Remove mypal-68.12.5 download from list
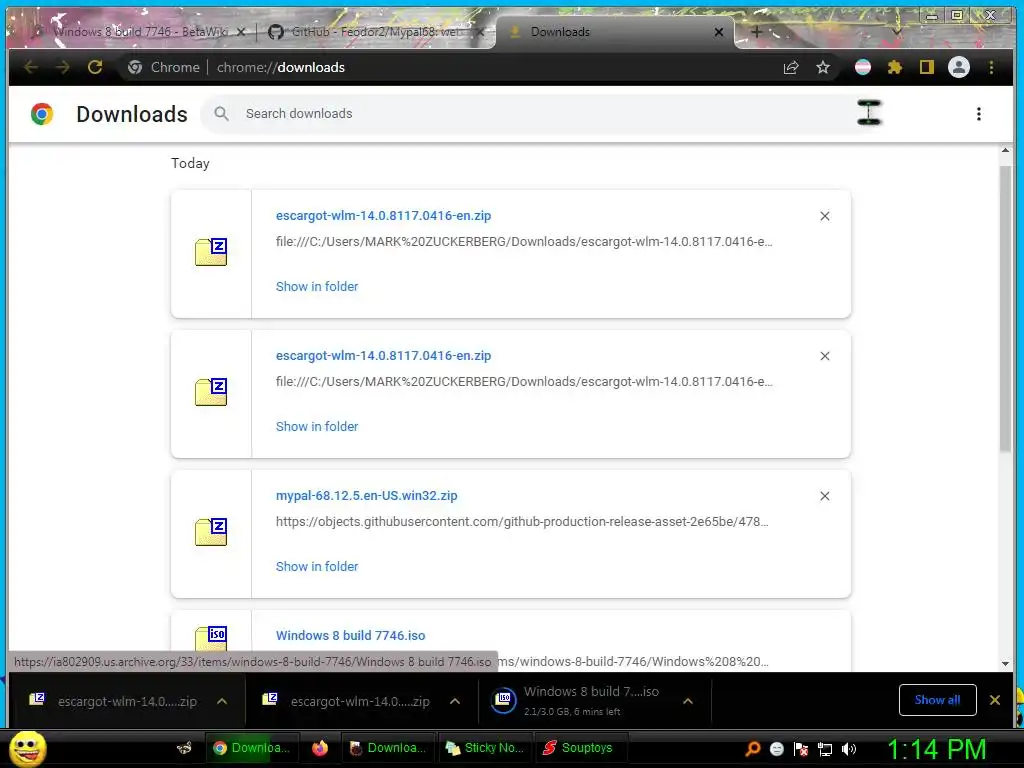1024x768 pixels. (x=825, y=496)
